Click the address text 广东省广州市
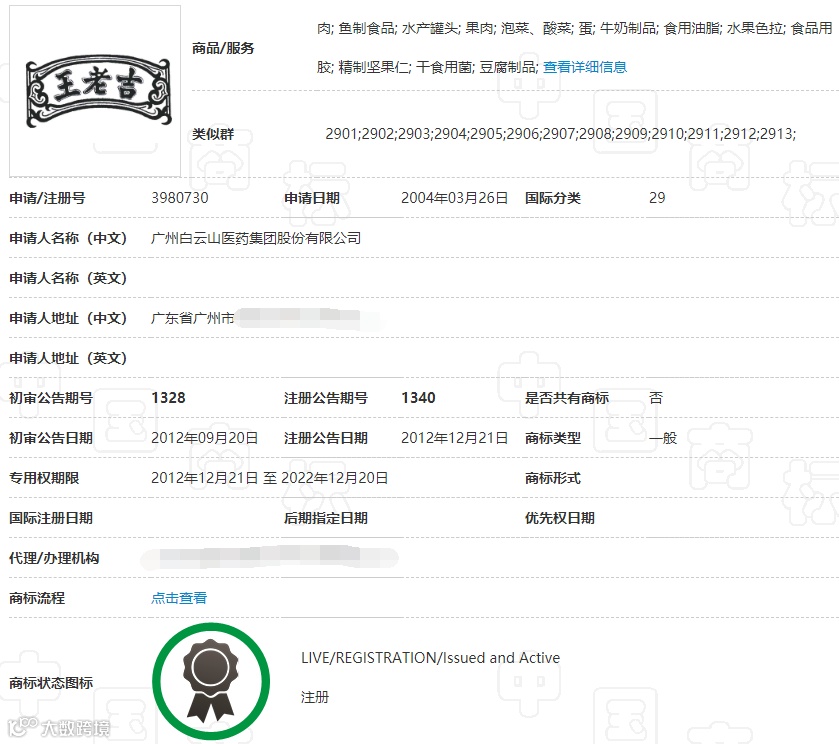The width and height of the screenshot is (839, 744). pyautogui.click(x=193, y=318)
